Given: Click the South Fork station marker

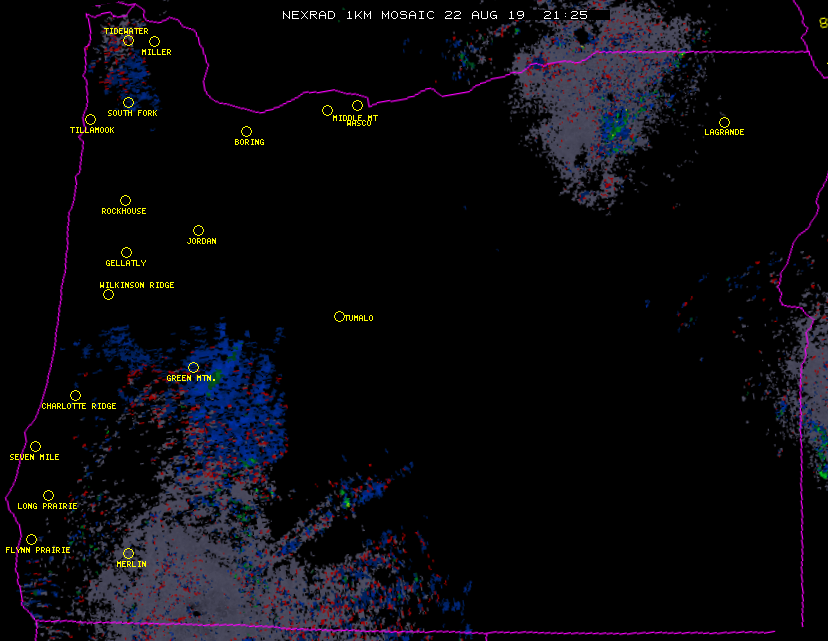Looking at the screenshot, I should coord(128,103).
